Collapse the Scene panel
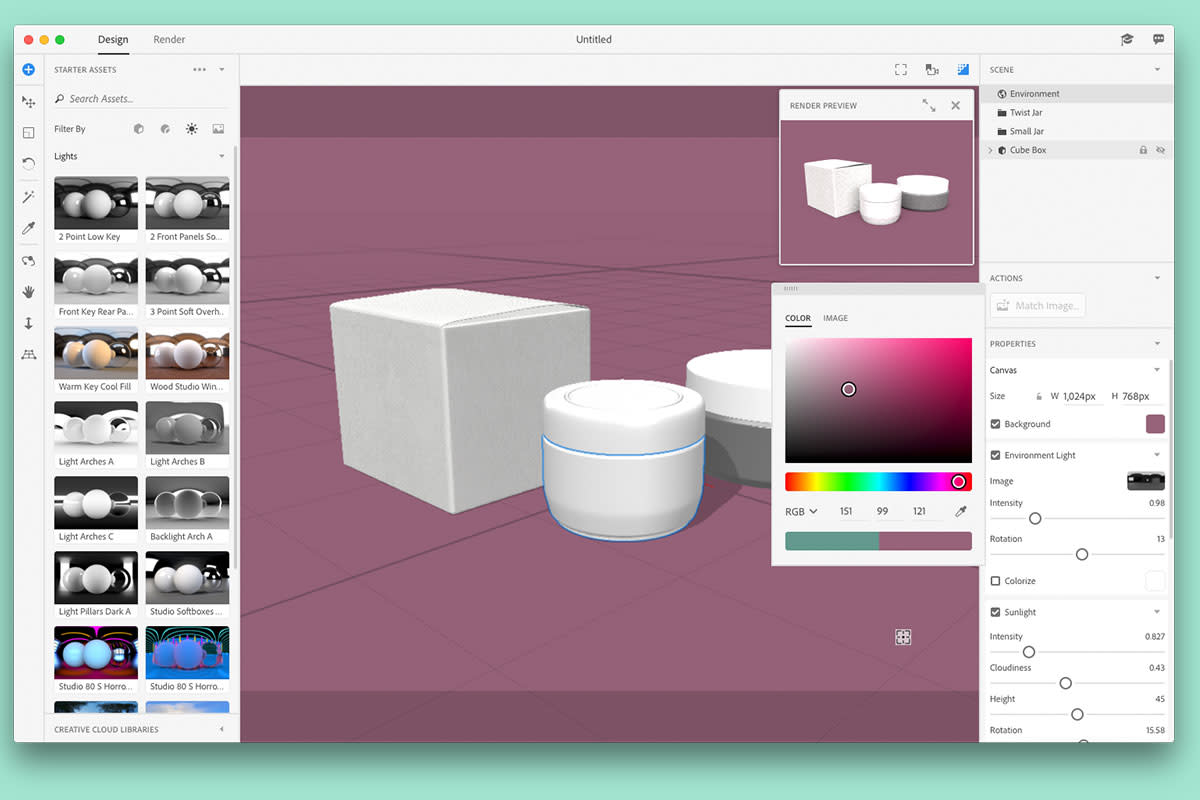This screenshot has width=1200, height=800. 1157,69
